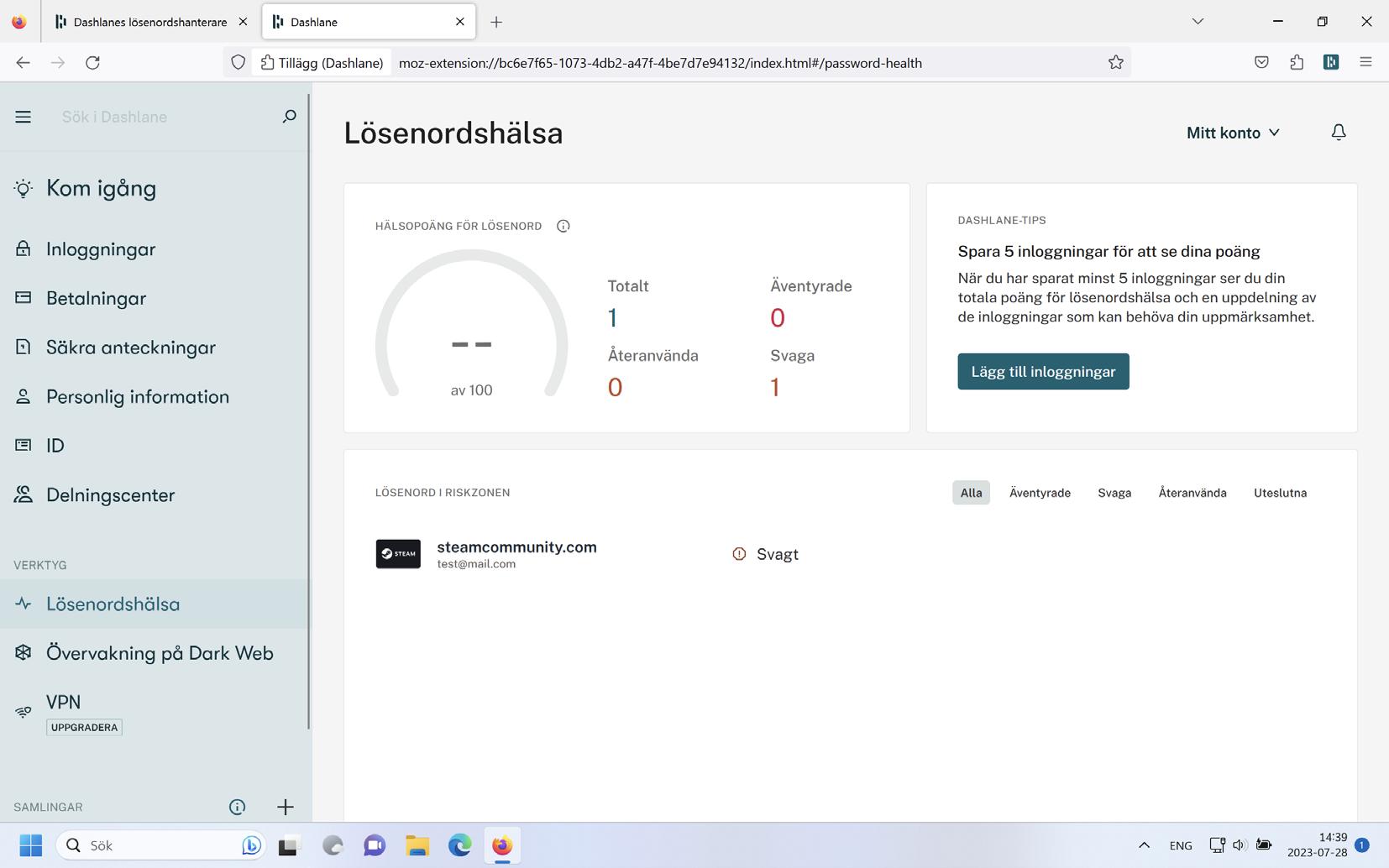Open the Firefox application menu
The height and width of the screenshot is (868, 1389).
[x=1365, y=62]
